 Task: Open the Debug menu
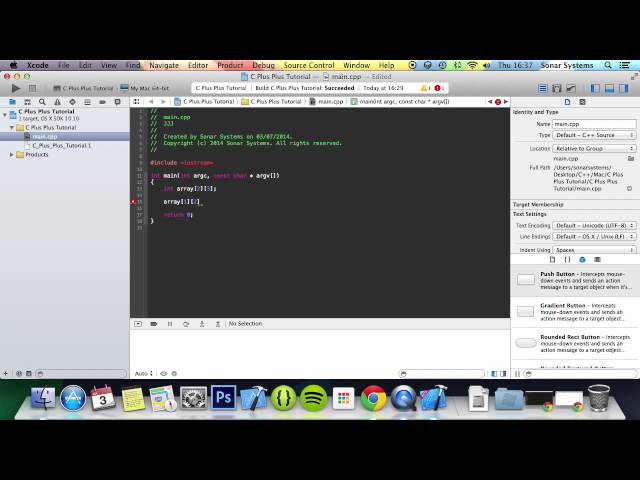[x=263, y=65]
